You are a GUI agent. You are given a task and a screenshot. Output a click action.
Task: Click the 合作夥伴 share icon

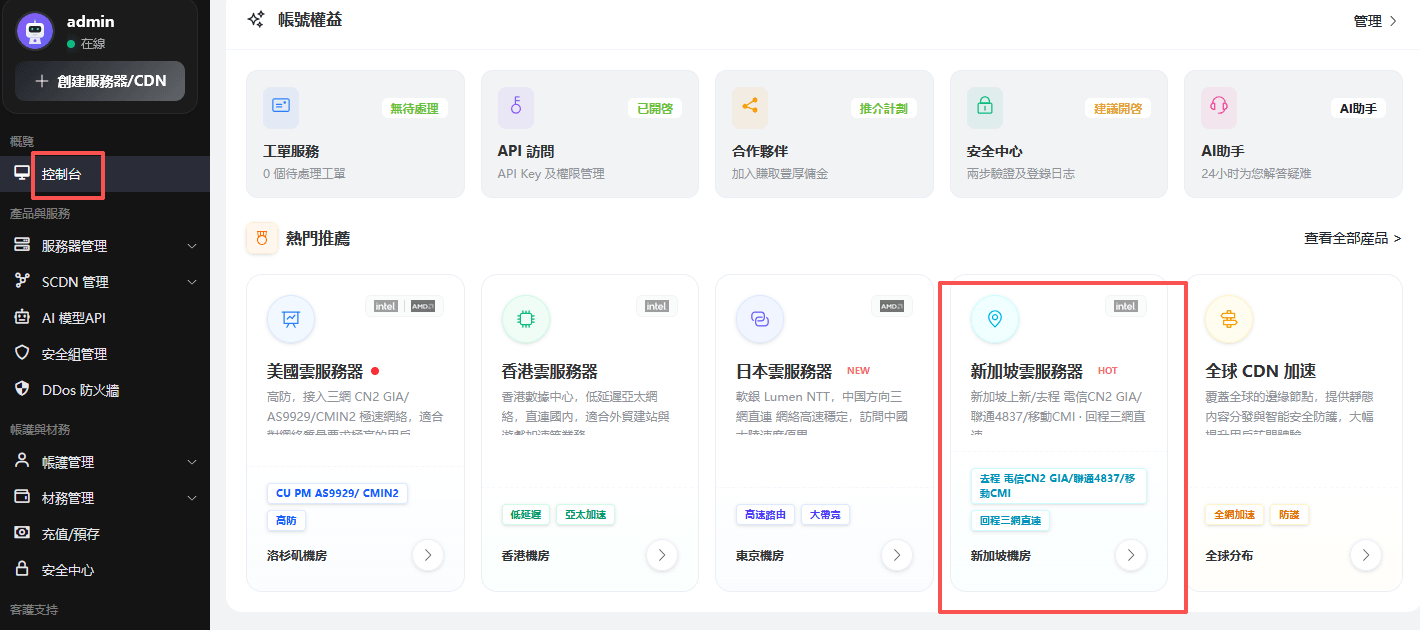point(750,107)
